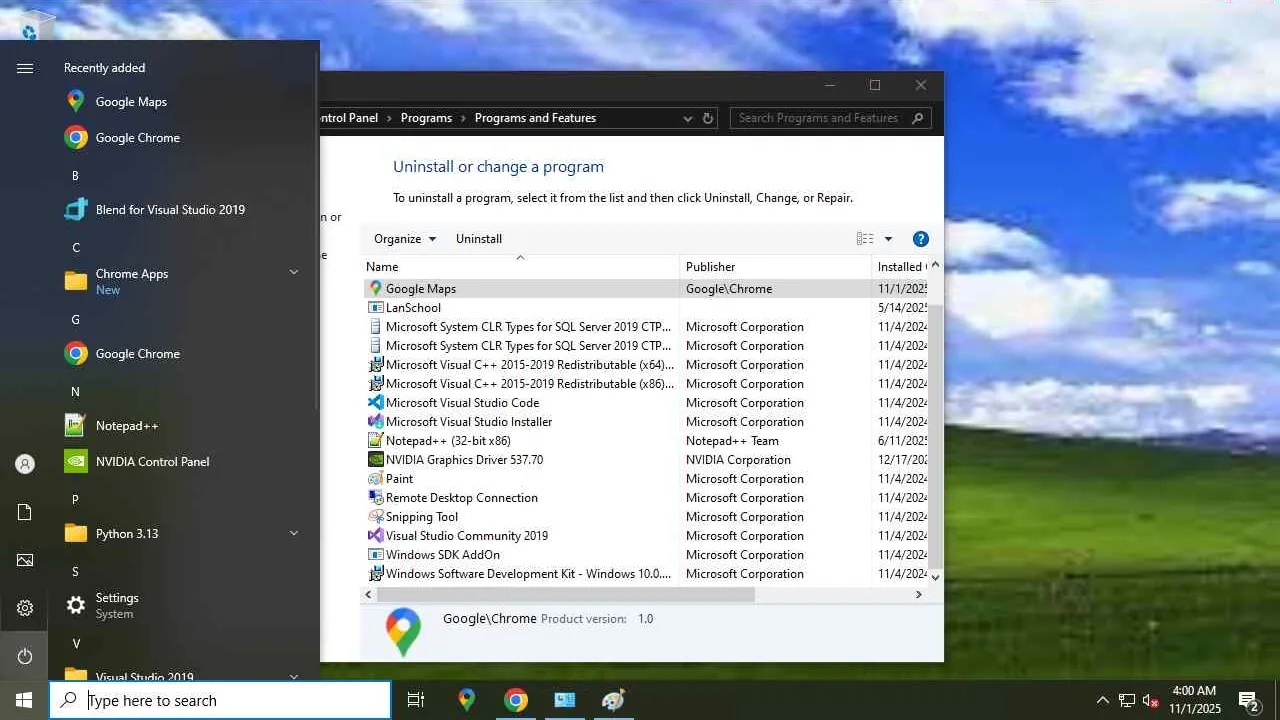Switch to the Paint taskbar icon
The height and width of the screenshot is (720, 1280).
coord(614,700)
